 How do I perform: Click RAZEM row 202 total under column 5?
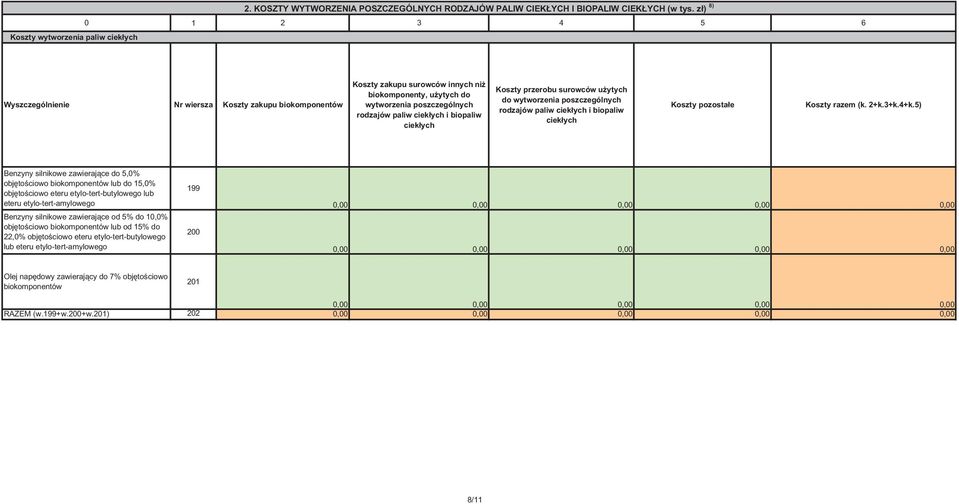point(702,314)
